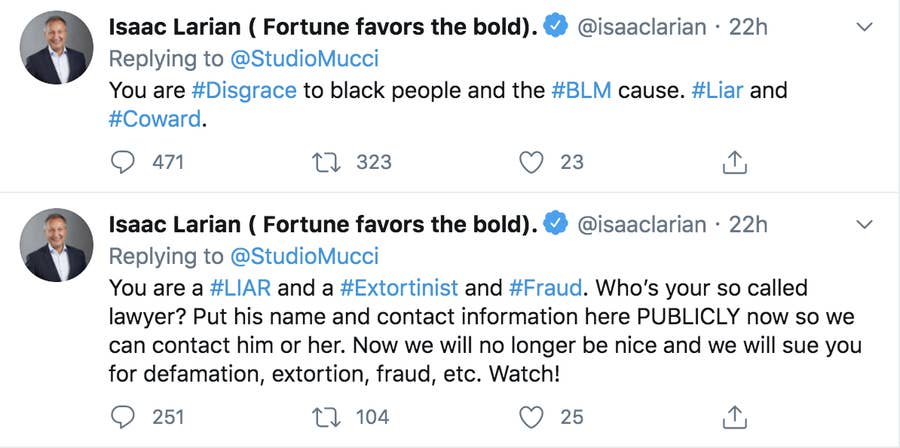Reply to the #LIAR defamation tweet
Viewport: 900px width, 448px height.
[123, 416]
